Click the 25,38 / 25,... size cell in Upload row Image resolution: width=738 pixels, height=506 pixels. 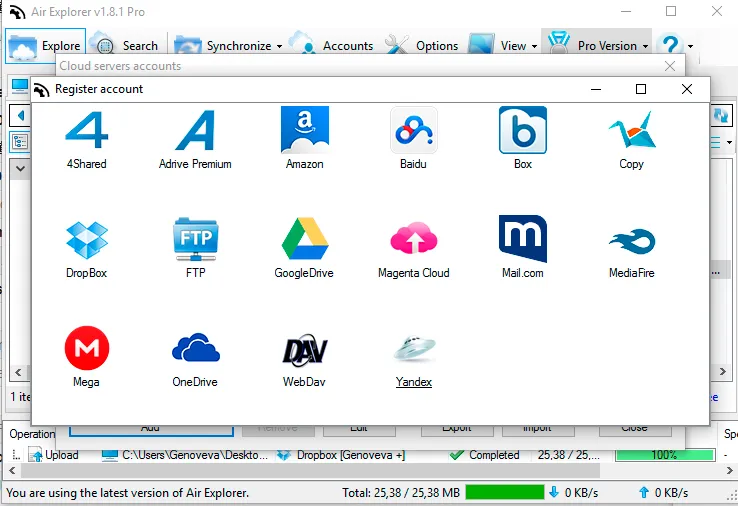[569, 455]
